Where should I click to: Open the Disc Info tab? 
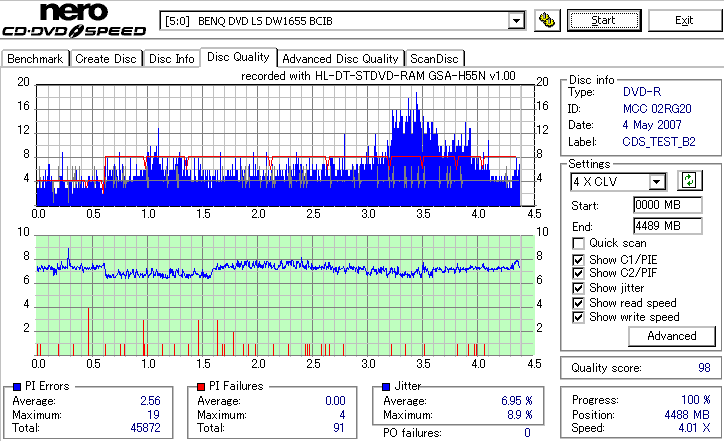[172, 59]
